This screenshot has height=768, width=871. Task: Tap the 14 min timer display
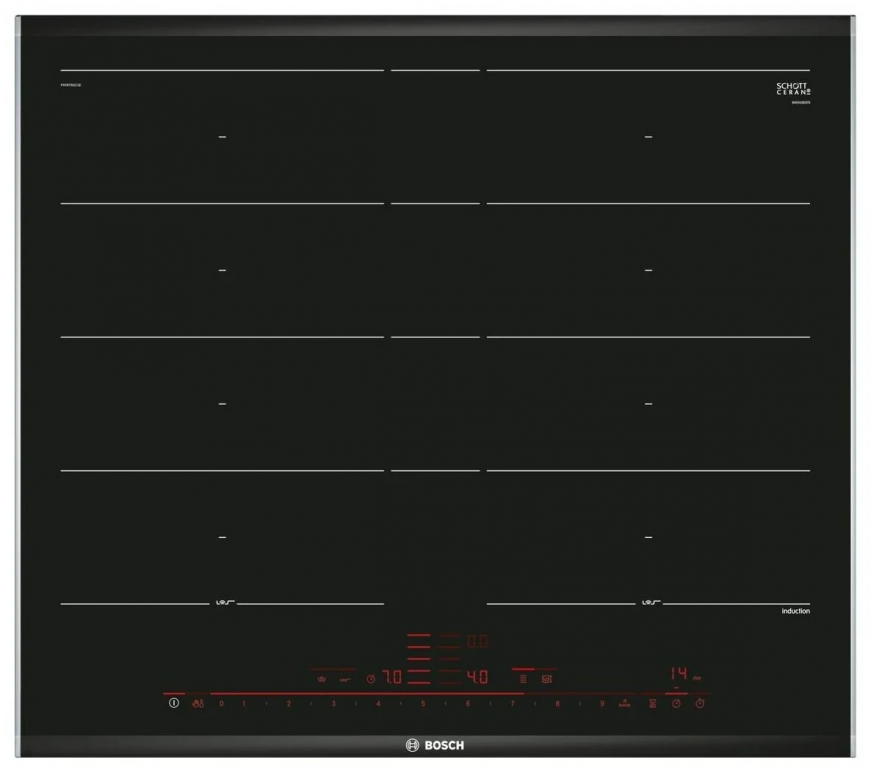coord(679,674)
